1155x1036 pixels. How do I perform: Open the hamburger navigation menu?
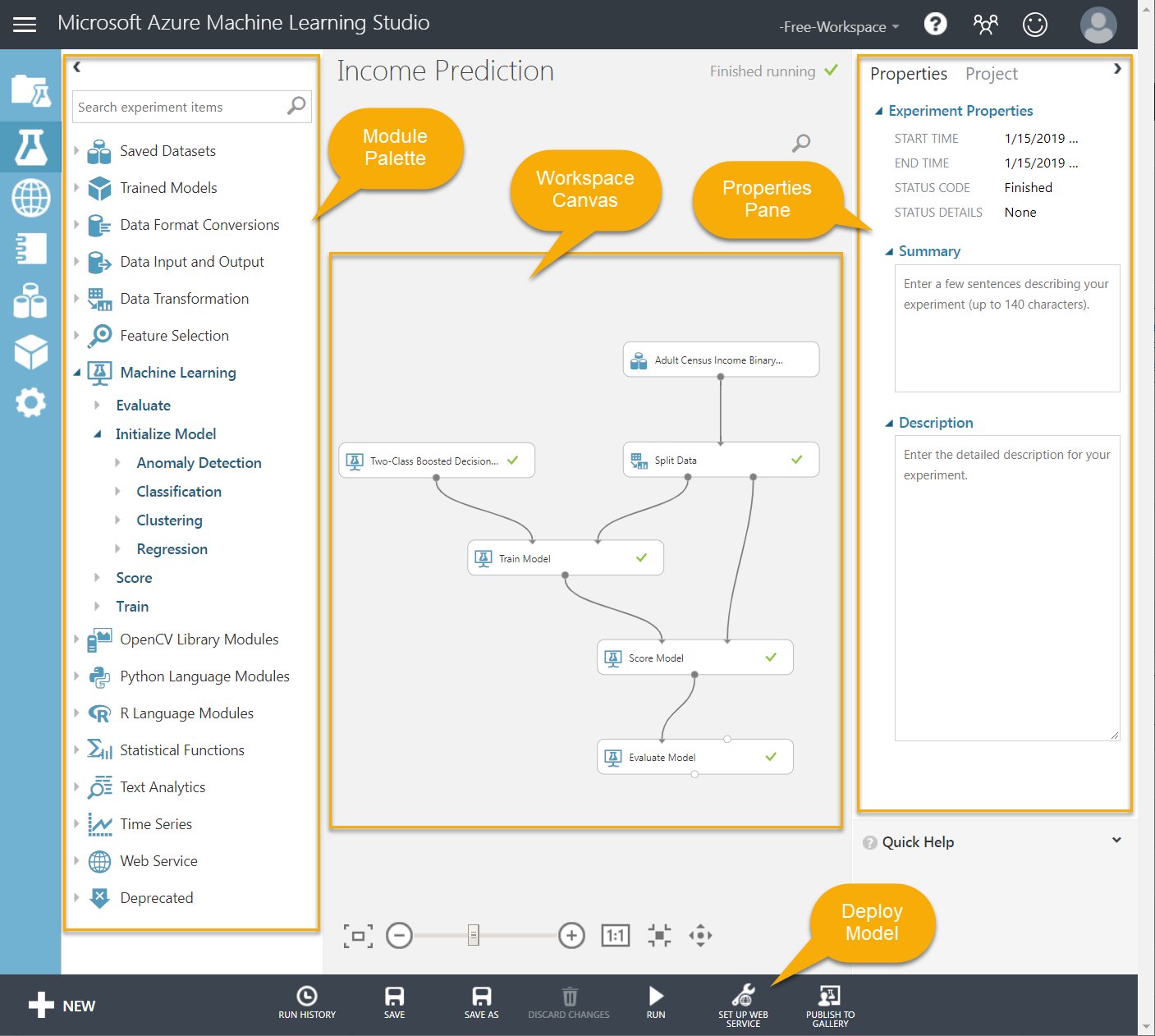point(25,25)
